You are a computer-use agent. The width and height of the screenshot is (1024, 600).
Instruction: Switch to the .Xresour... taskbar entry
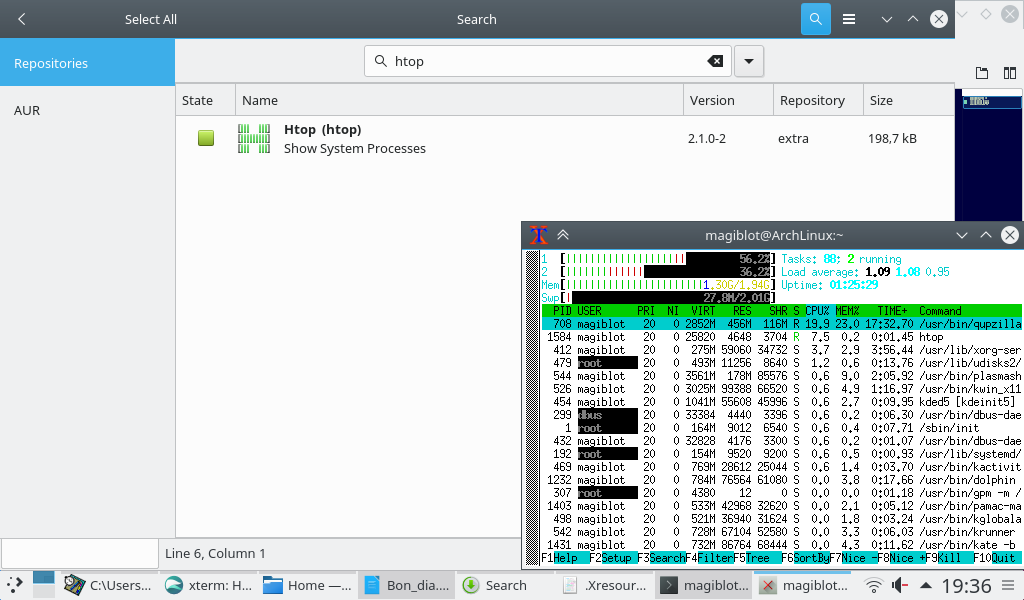(x=605, y=585)
